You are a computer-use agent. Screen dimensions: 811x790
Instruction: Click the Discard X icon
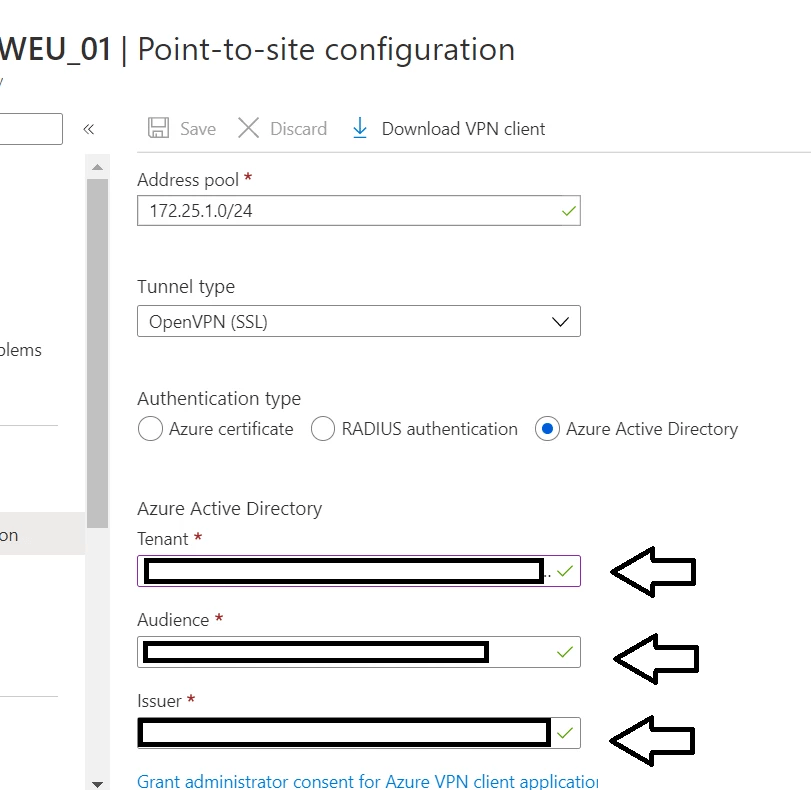coord(248,128)
